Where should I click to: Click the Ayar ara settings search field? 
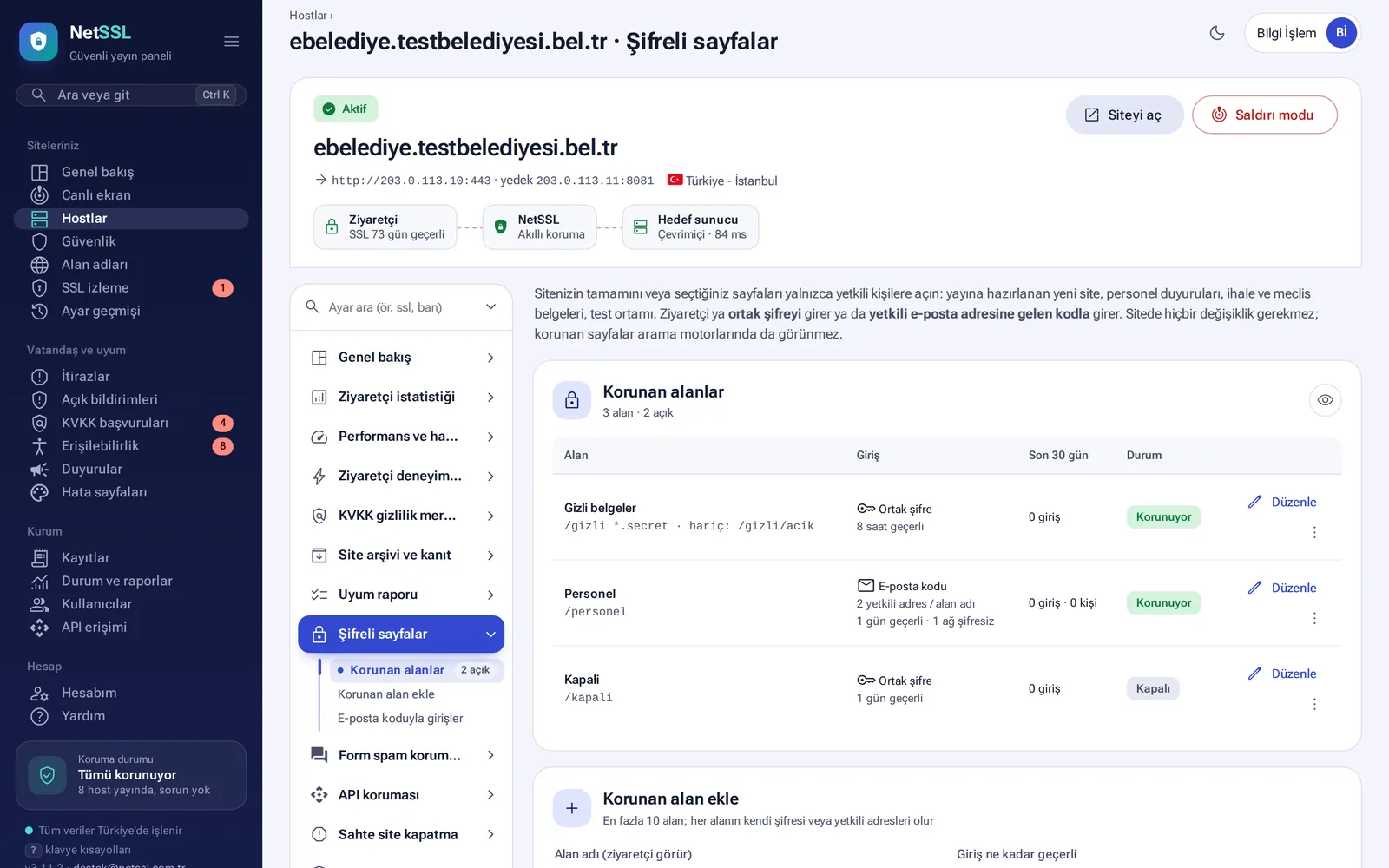(400, 307)
